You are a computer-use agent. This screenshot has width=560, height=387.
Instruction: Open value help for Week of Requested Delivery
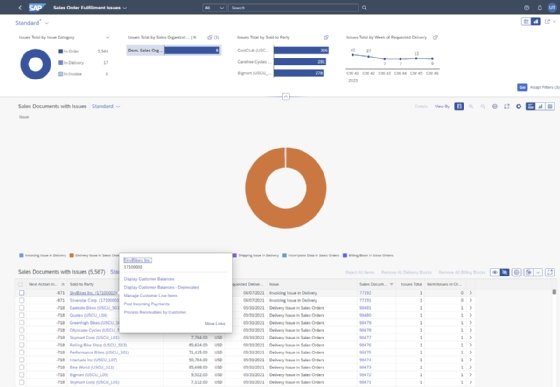tap(435, 37)
